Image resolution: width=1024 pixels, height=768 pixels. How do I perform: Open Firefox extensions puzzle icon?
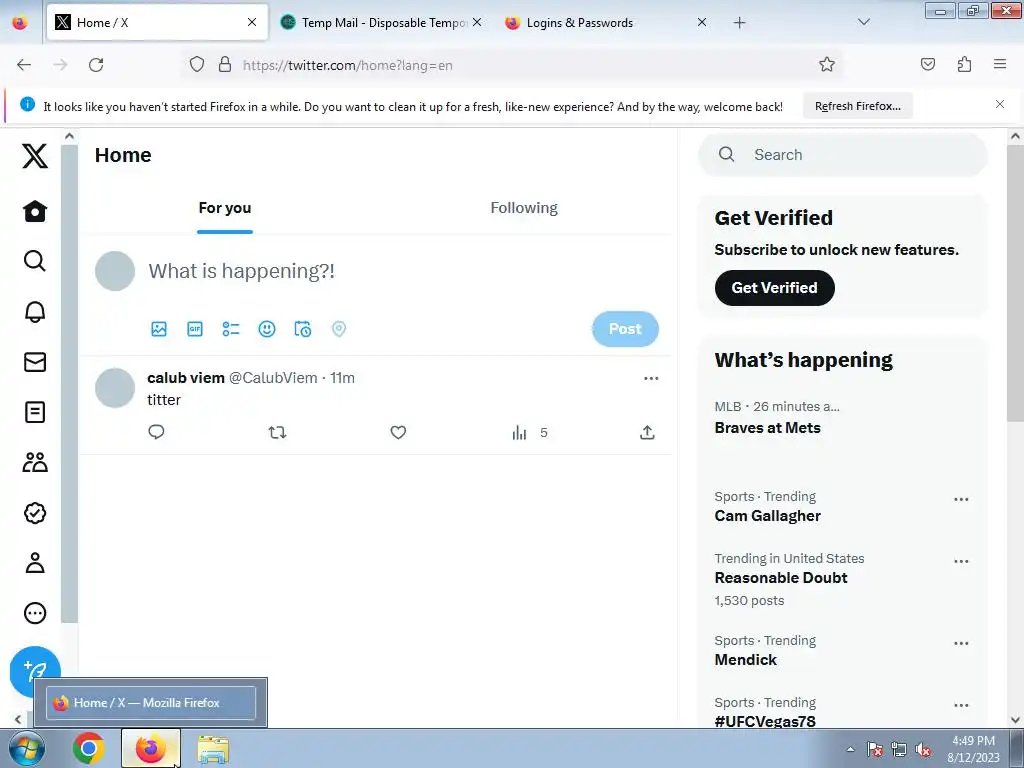(x=964, y=64)
